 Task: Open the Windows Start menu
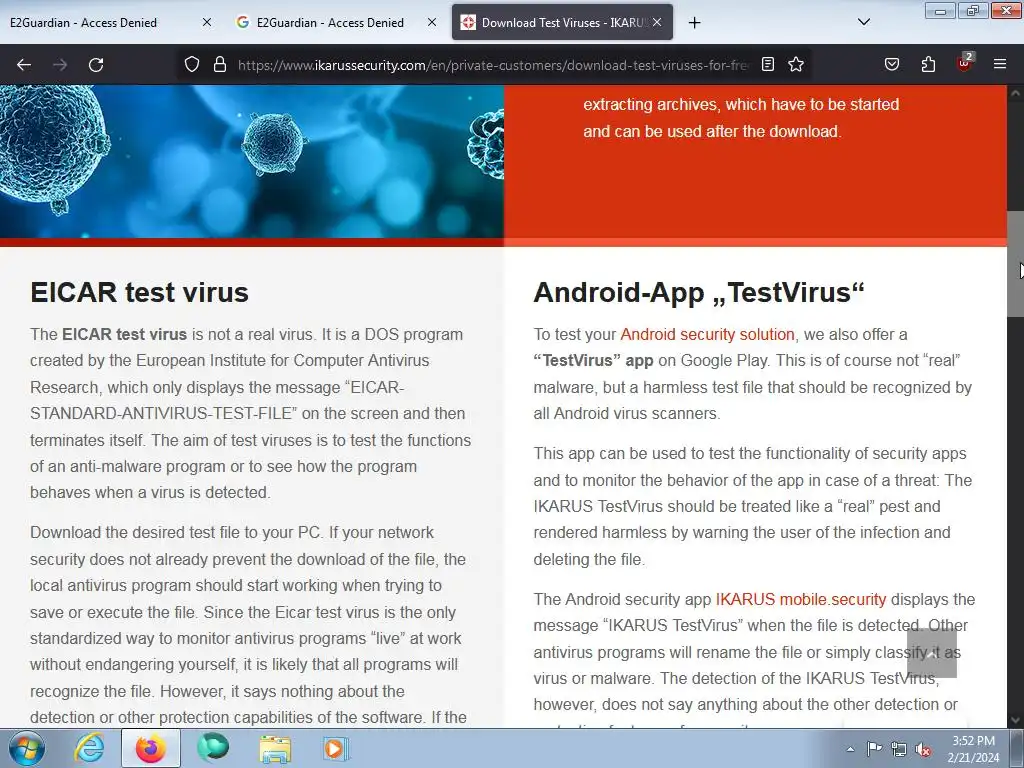click(x=25, y=748)
